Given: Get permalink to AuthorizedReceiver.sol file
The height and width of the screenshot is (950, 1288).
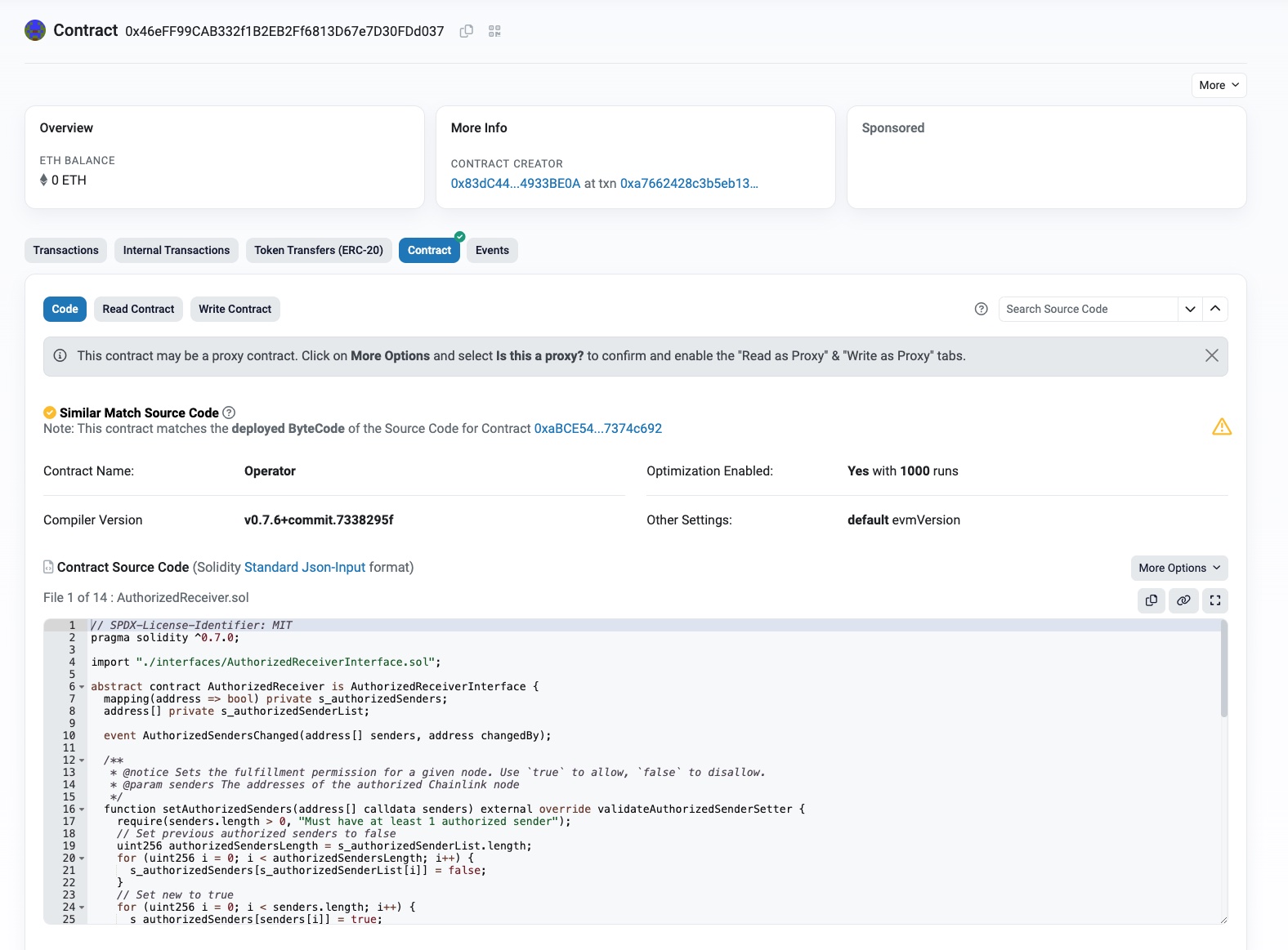Looking at the screenshot, I should click(x=1183, y=600).
